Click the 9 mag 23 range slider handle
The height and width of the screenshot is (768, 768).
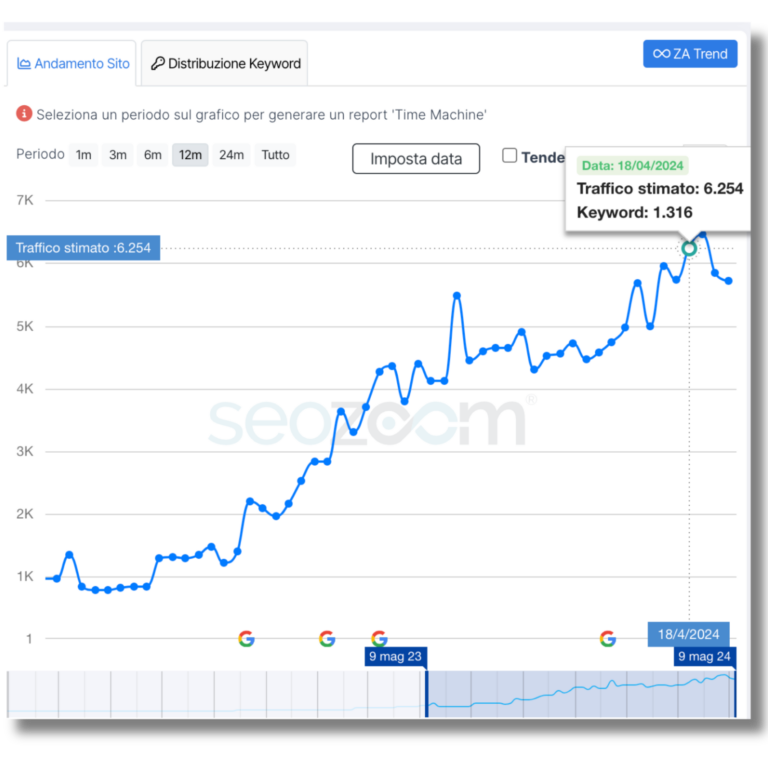(397, 657)
